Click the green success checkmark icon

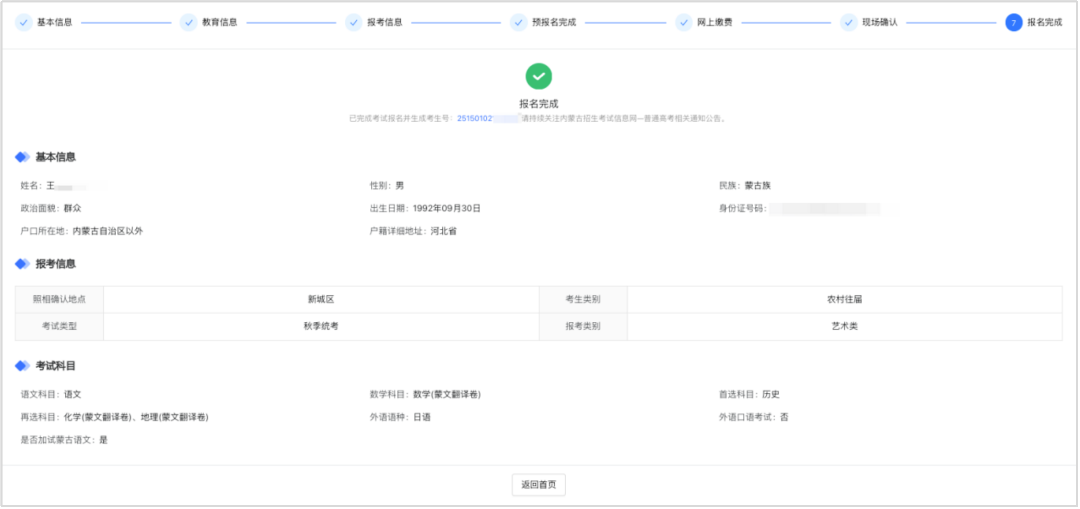coord(539,76)
